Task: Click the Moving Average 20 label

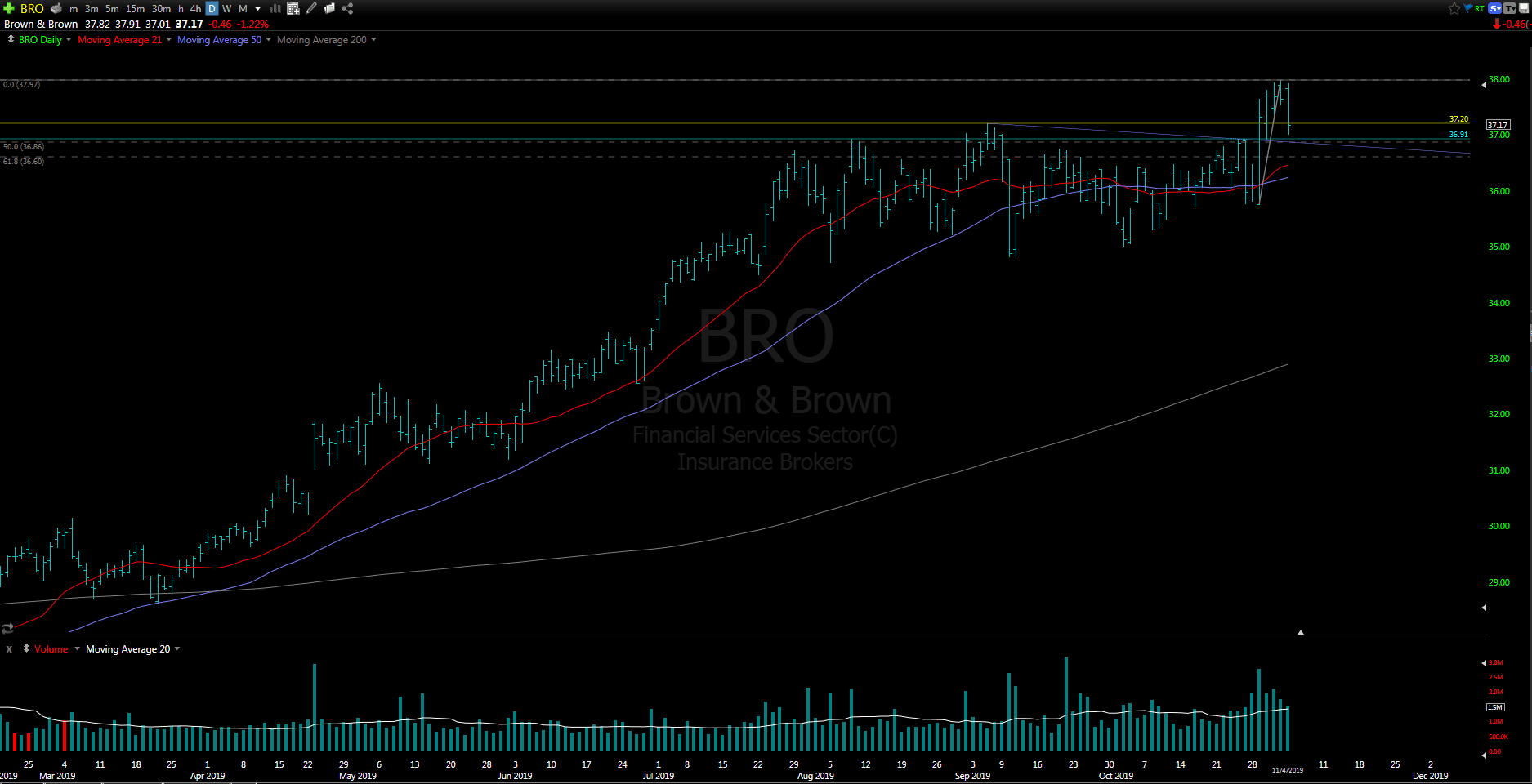Action: pyautogui.click(x=128, y=649)
